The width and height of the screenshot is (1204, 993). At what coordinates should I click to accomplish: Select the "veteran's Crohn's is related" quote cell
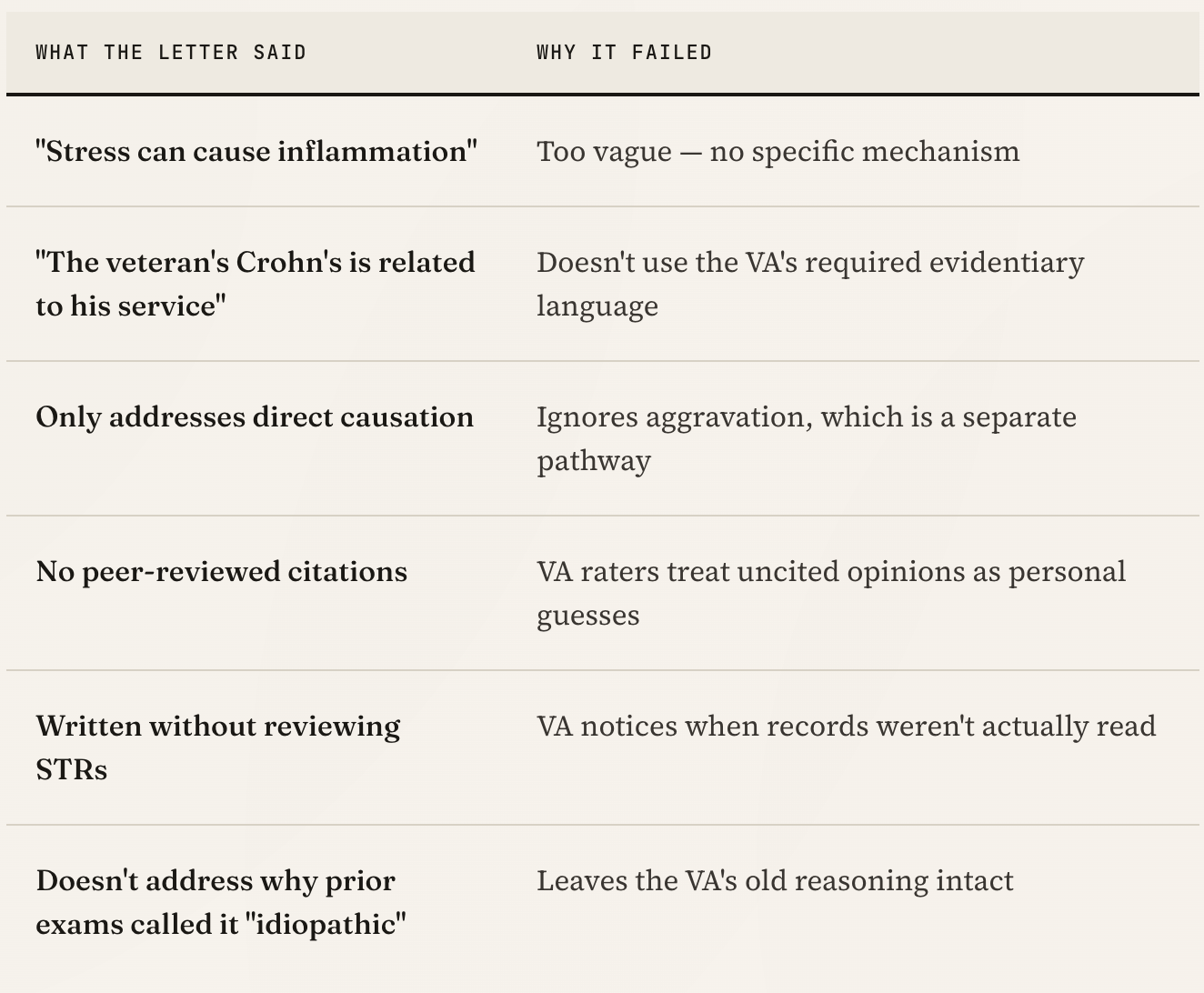click(256, 284)
